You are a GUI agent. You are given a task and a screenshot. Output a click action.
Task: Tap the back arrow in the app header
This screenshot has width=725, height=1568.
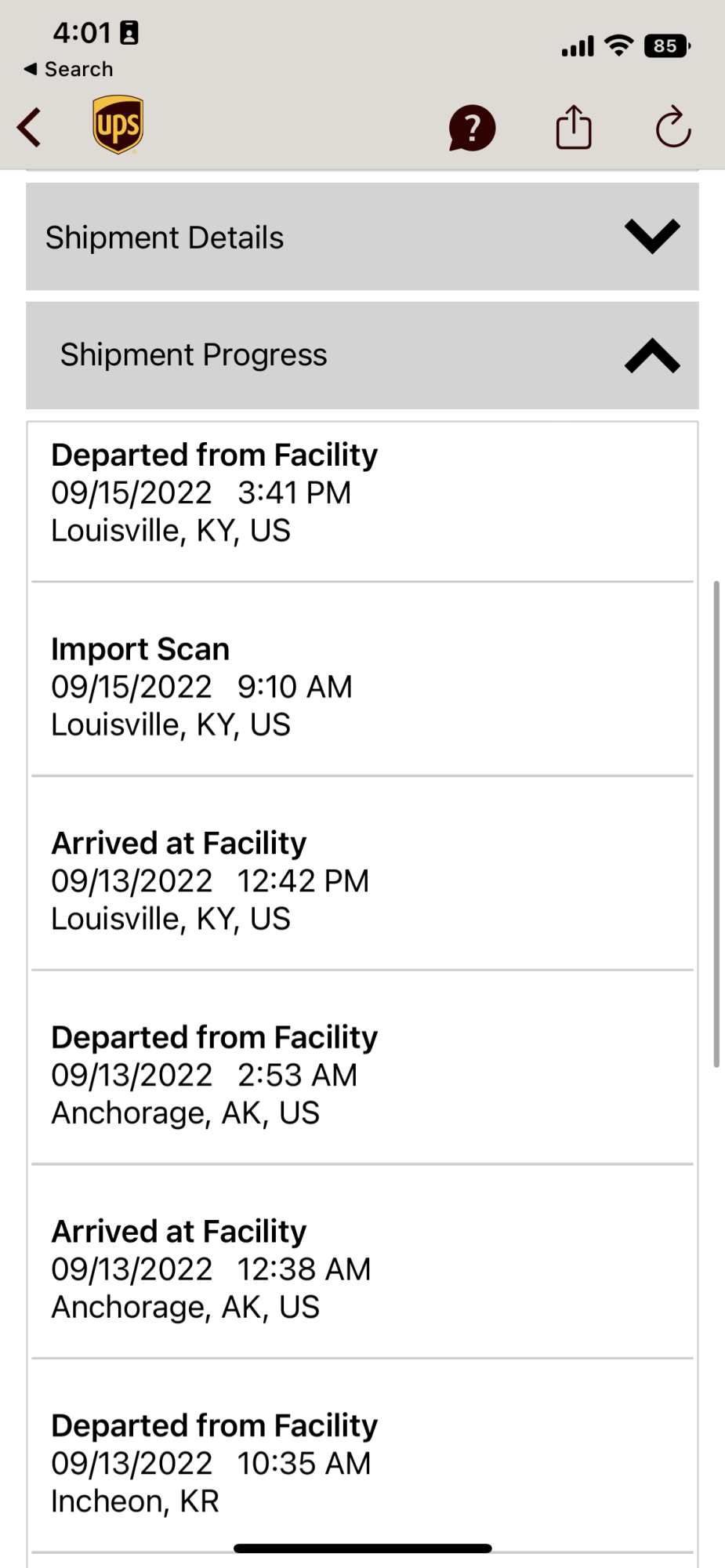(29, 128)
